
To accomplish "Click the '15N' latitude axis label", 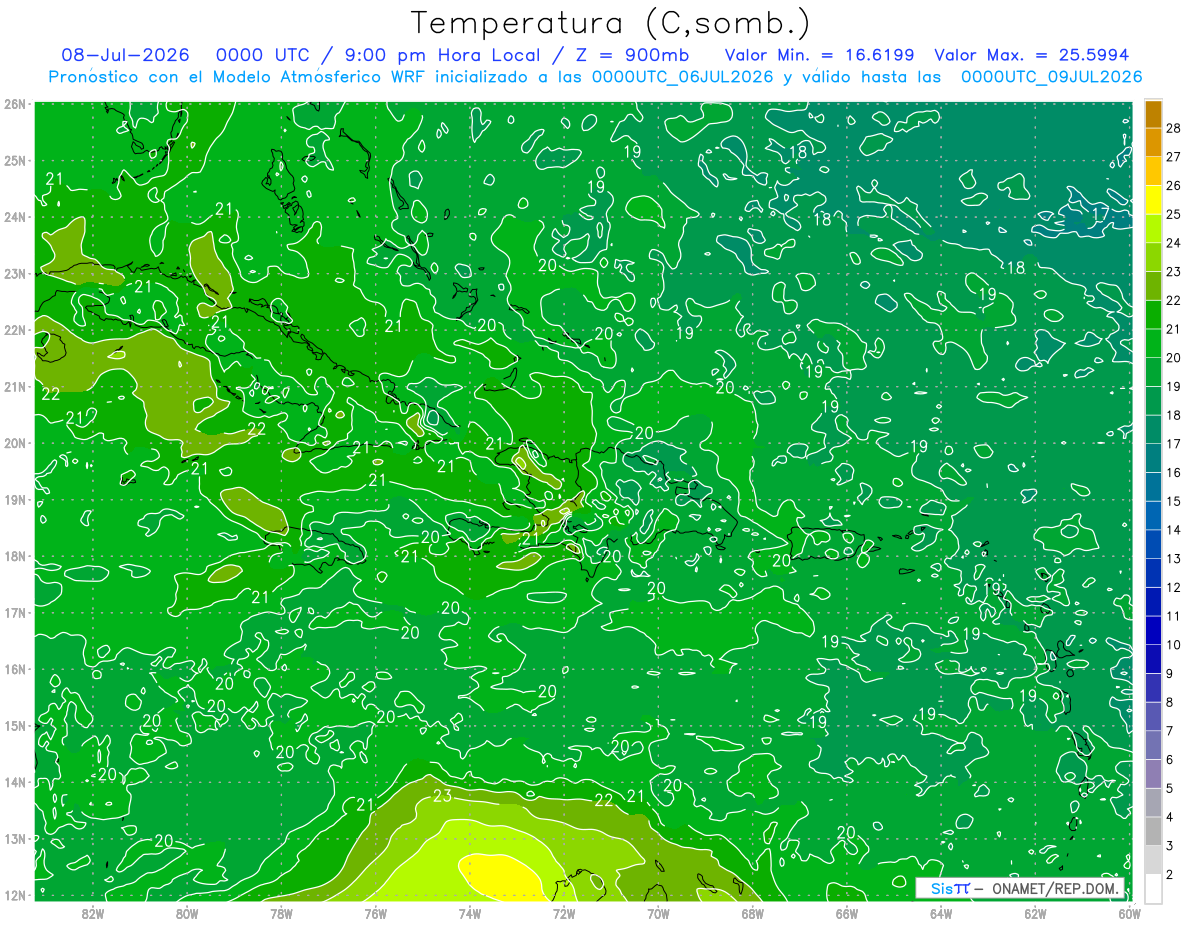I will 17,725.
